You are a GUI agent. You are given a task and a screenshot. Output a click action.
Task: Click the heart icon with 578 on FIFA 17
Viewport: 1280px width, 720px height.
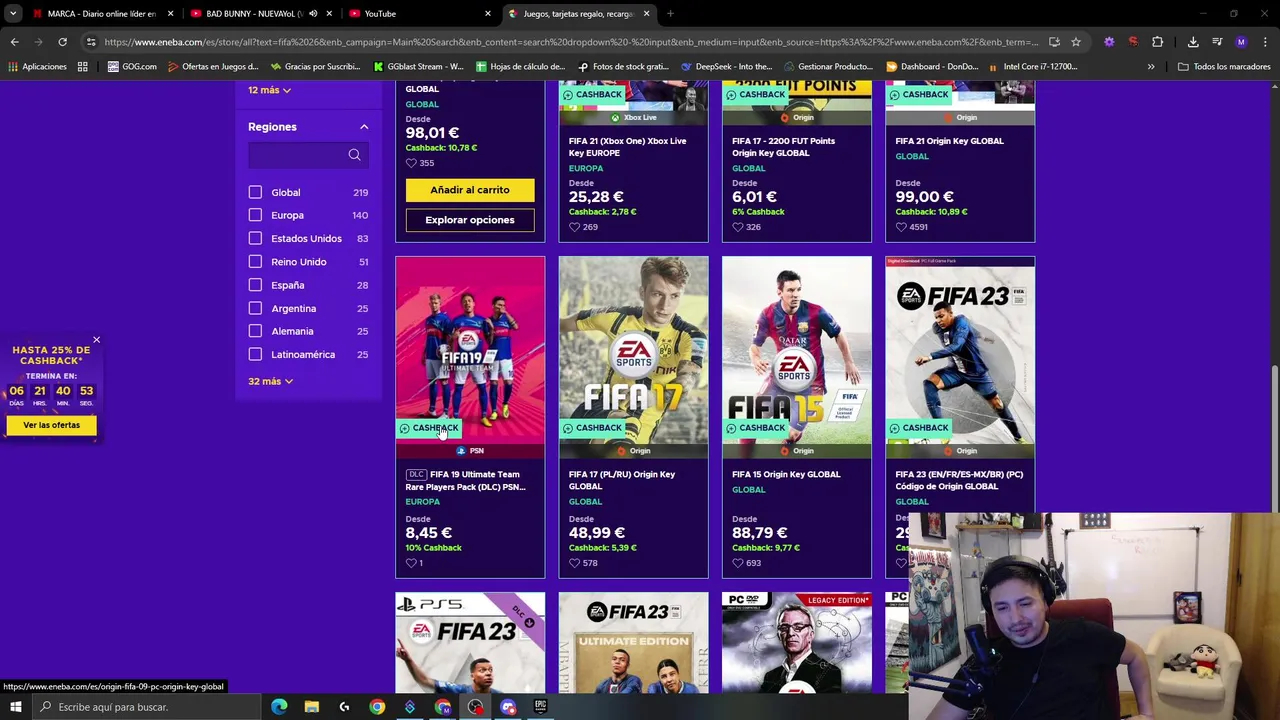[x=574, y=563]
